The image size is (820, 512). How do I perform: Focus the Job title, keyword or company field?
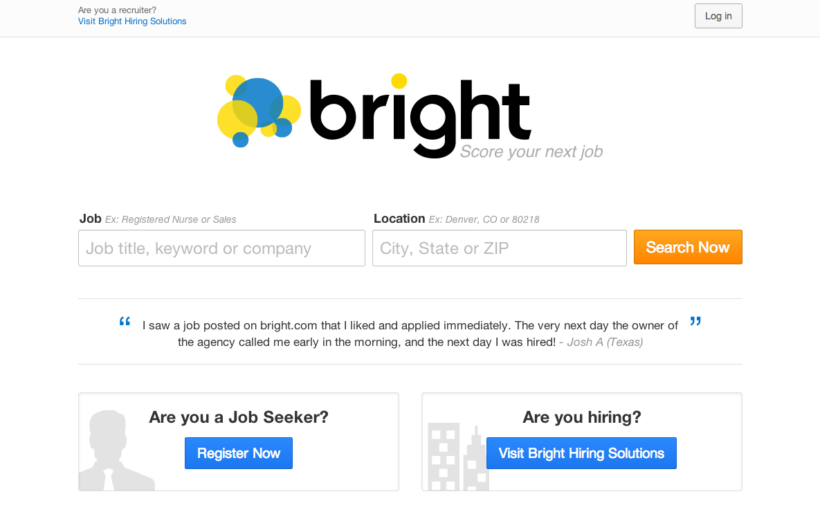[x=221, y=248]
